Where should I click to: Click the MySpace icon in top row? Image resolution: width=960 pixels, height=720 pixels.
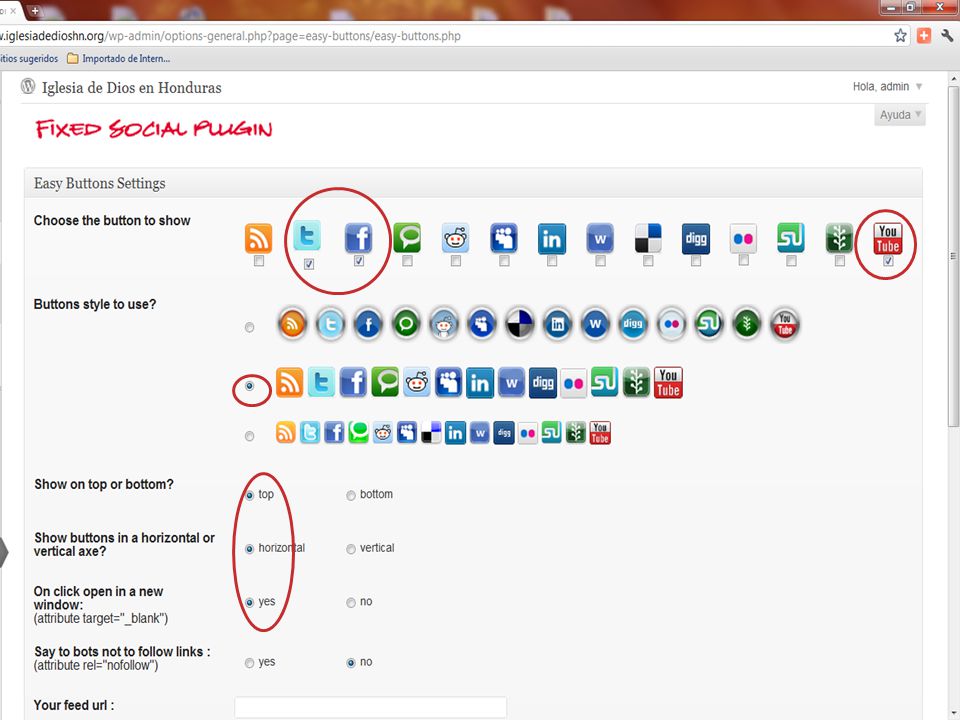pos(504,238)
